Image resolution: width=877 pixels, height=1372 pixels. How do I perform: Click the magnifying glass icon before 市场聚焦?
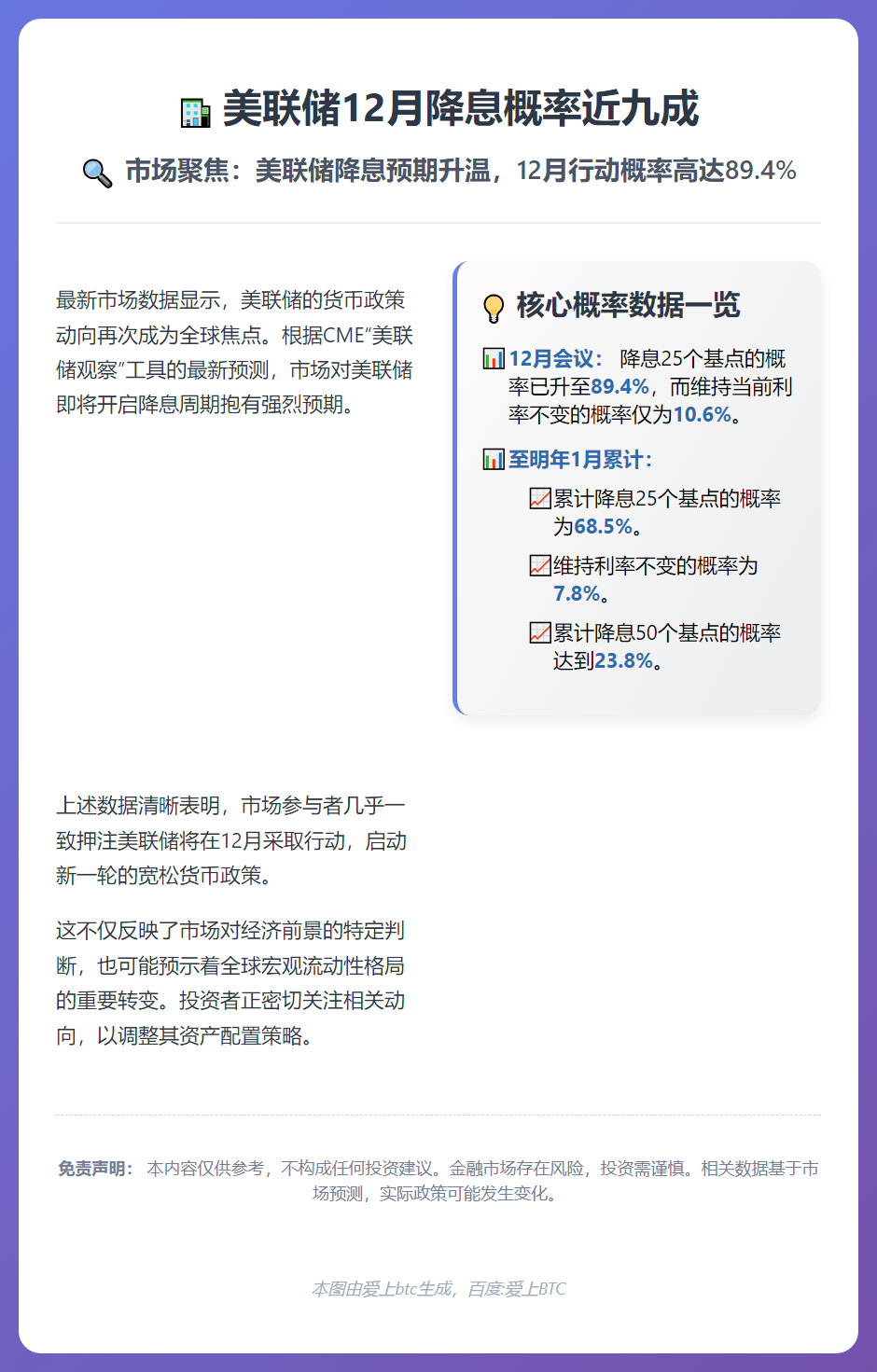pyautogui.click(x=98, y=173)
